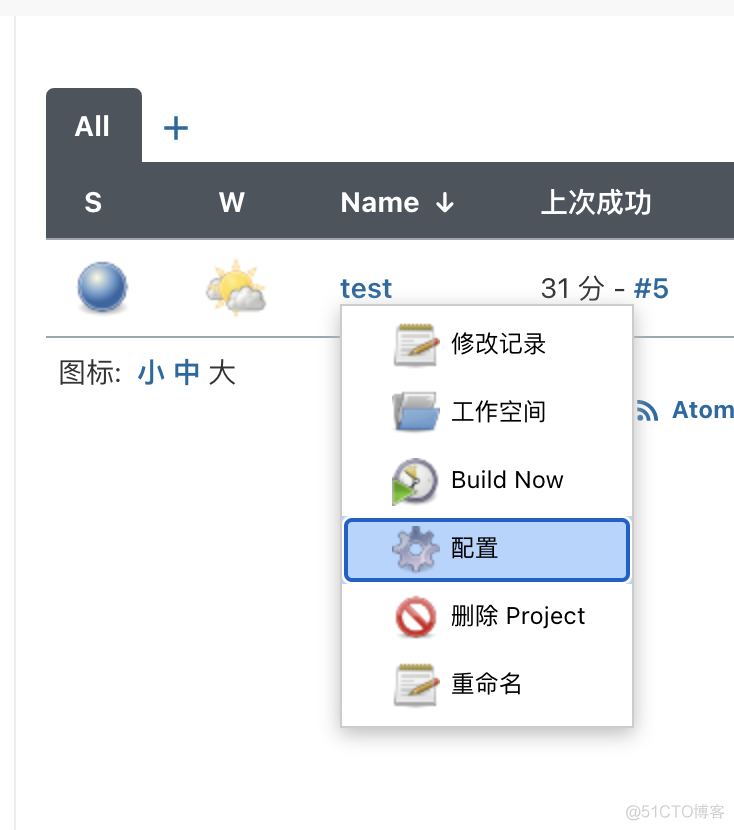Click the + tab to create a new view
Screen dimensions: 734x830
coord(175,127)
